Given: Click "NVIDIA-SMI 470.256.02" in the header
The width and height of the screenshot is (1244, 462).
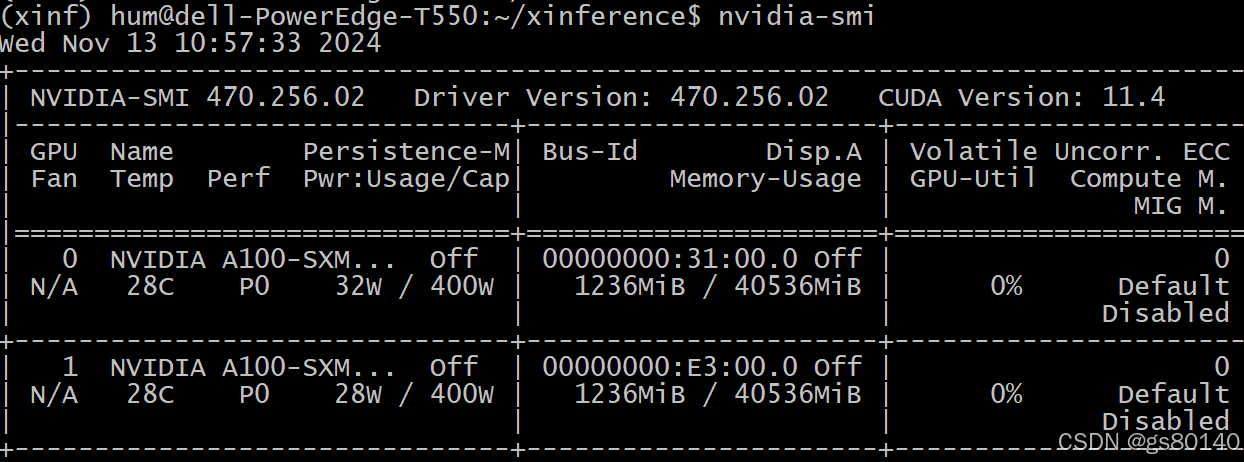Looking at the screenshot, I should [x=197, y=98].
